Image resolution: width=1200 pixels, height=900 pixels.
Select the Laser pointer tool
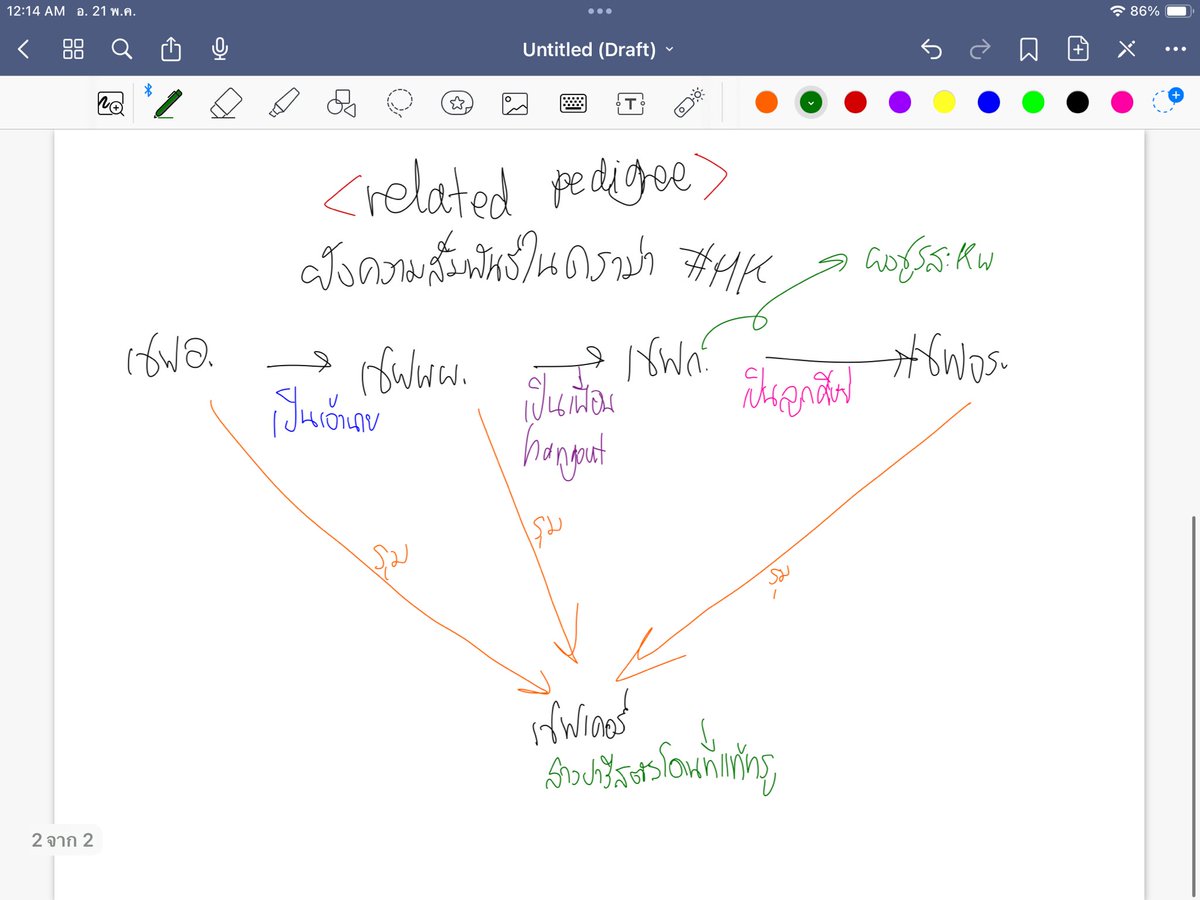click(689, 102)
